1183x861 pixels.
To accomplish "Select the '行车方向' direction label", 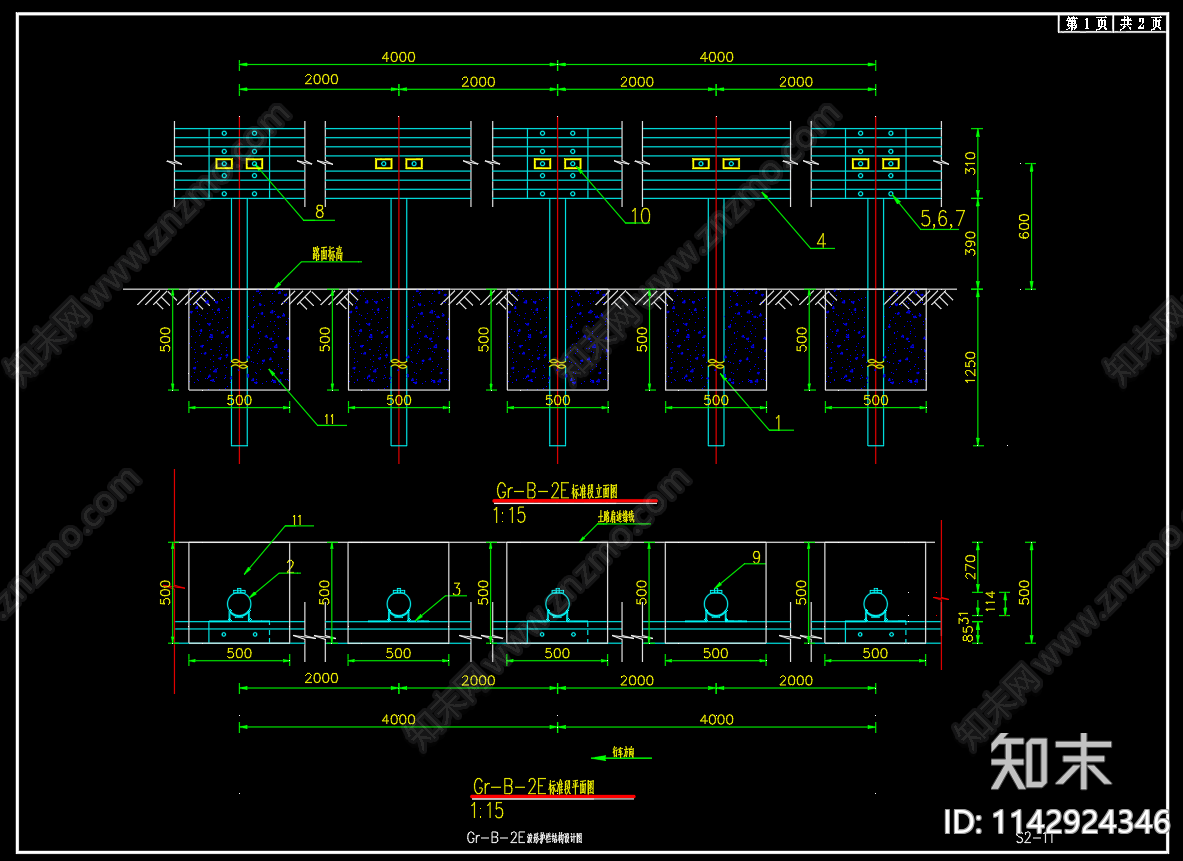I will click(x=623, y=752).
